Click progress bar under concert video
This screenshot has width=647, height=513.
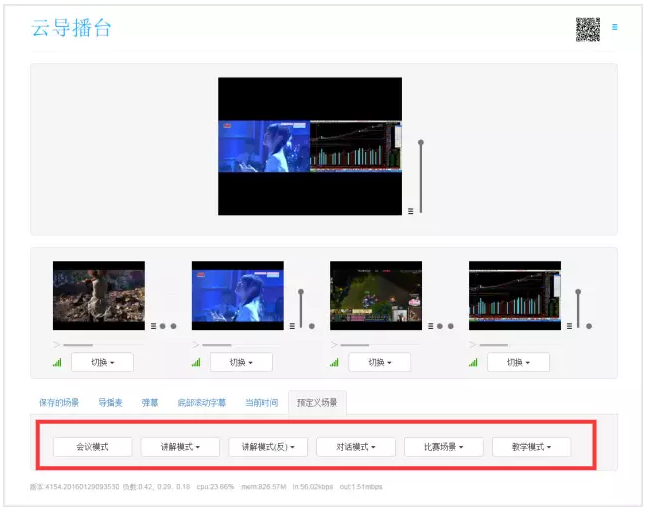click(x=241, y=345)
